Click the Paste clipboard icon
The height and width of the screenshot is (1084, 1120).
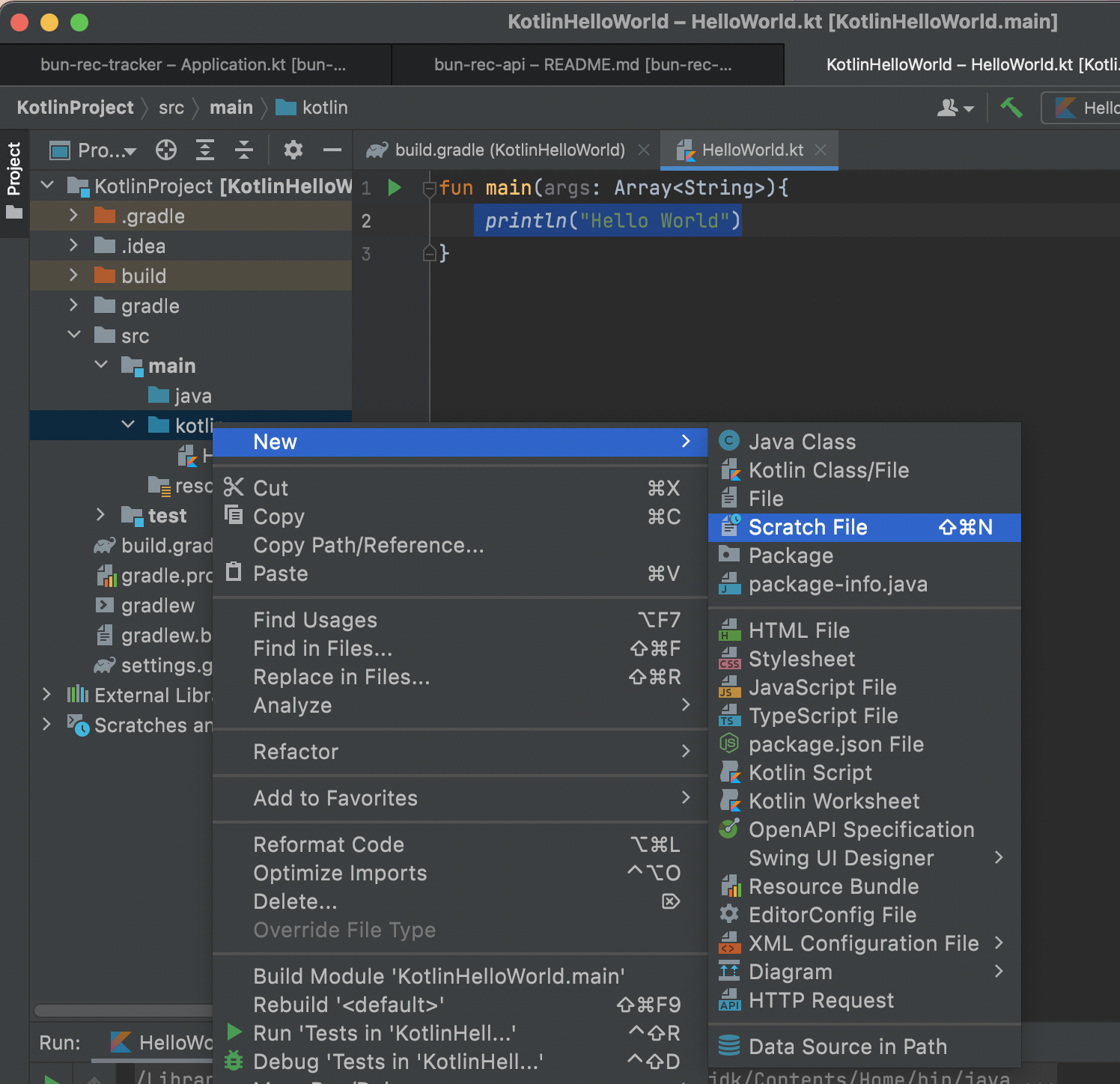coord(234,572)
